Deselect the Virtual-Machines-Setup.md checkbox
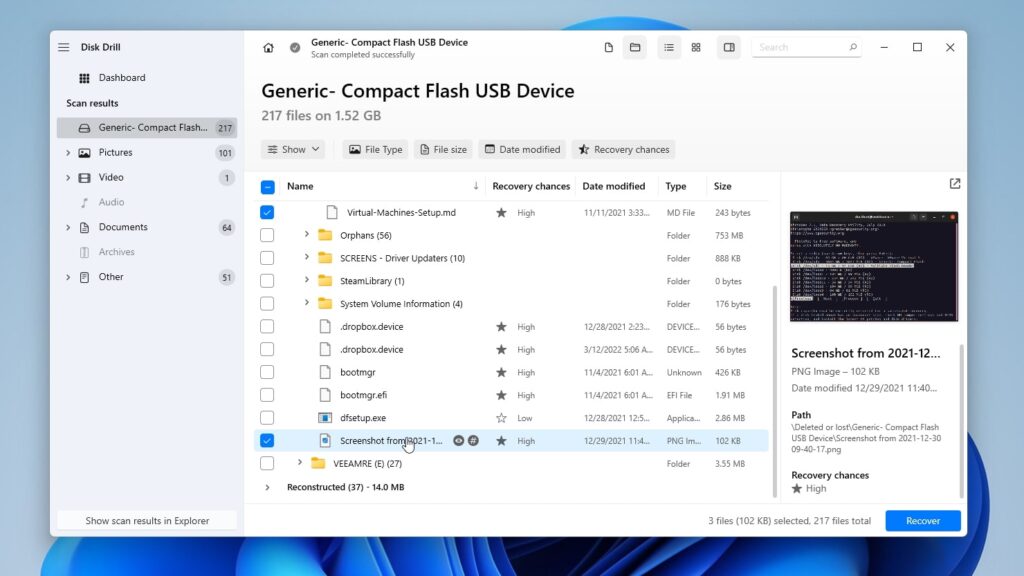The height and width of the screenshot is (576, 1024). point(266,212)
